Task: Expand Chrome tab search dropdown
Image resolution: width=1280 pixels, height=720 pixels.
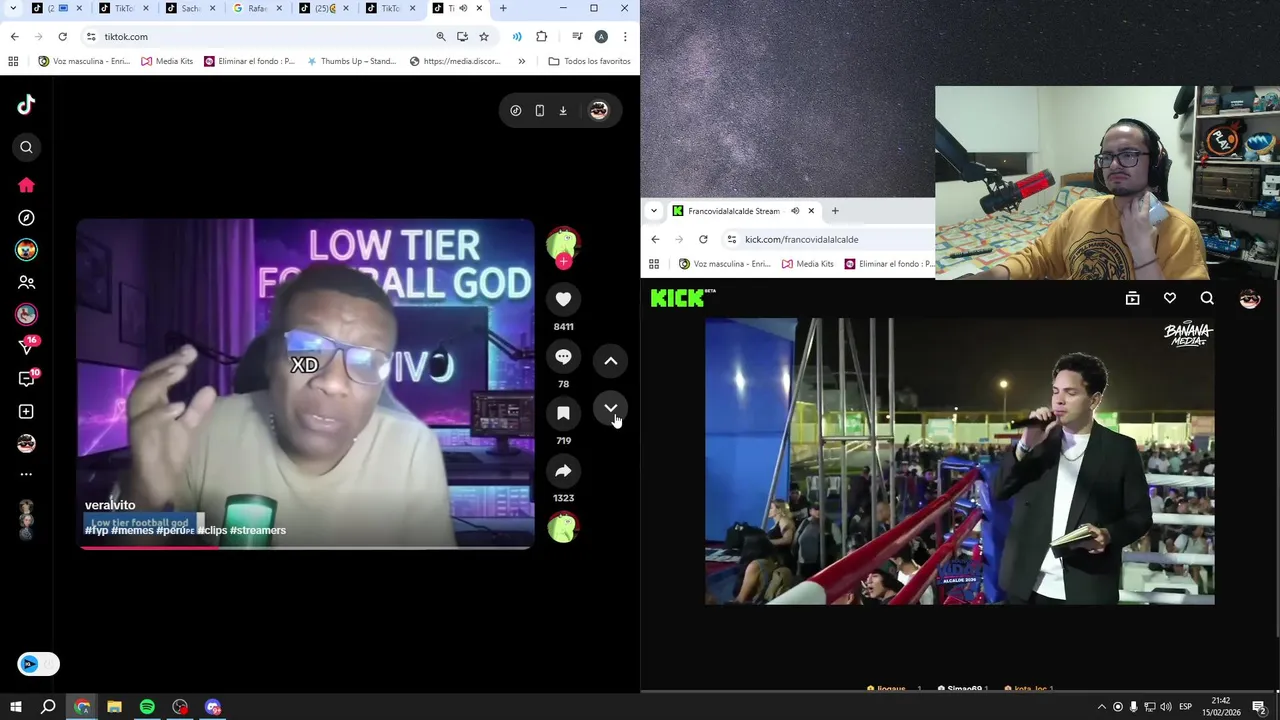Action: click(13, 8)
